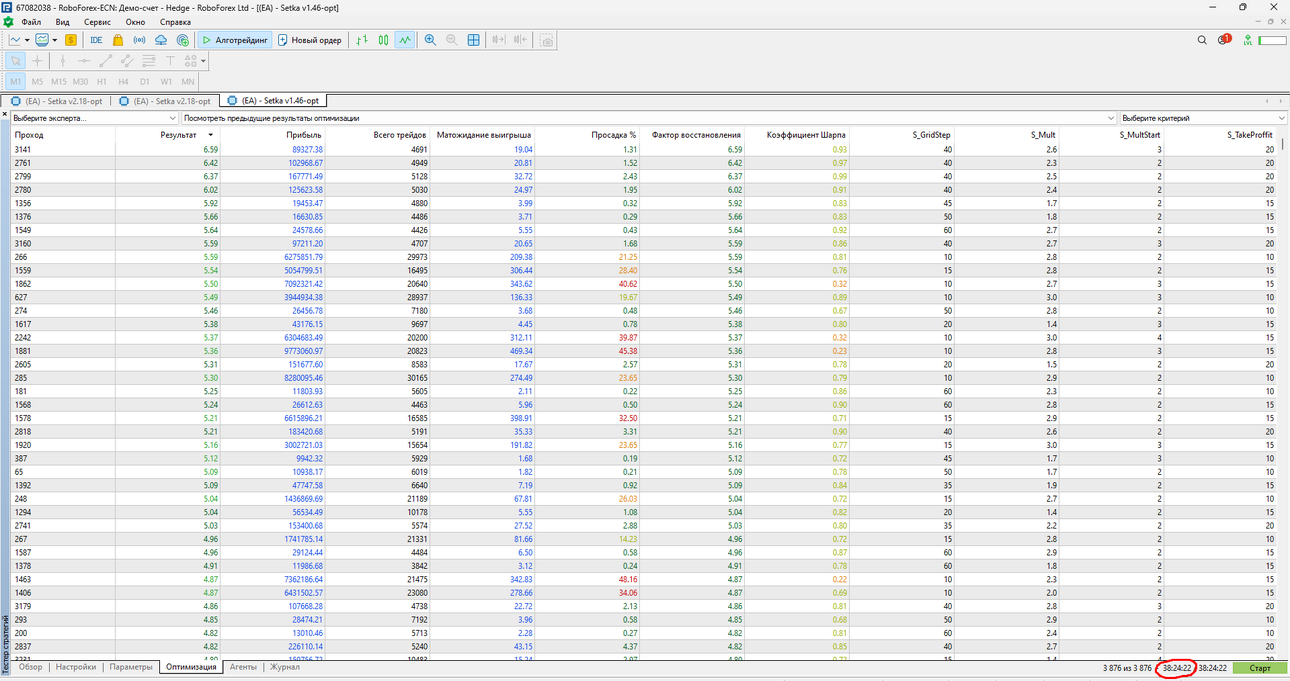Viewport: 1290px width, 681px height.
Task: Click the Signals broadcast icon
Action: (x=139, y=40)
